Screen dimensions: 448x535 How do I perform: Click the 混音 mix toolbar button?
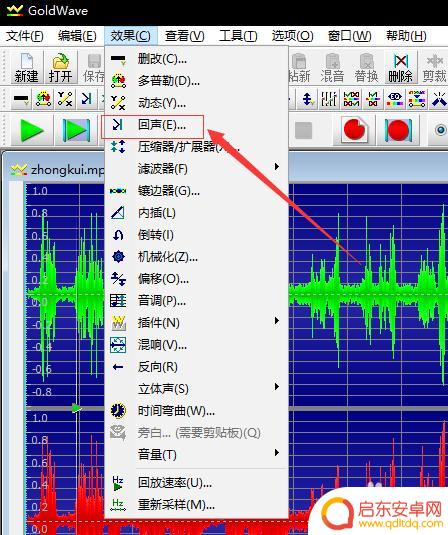pyautogui.click(x=332, y=68)
